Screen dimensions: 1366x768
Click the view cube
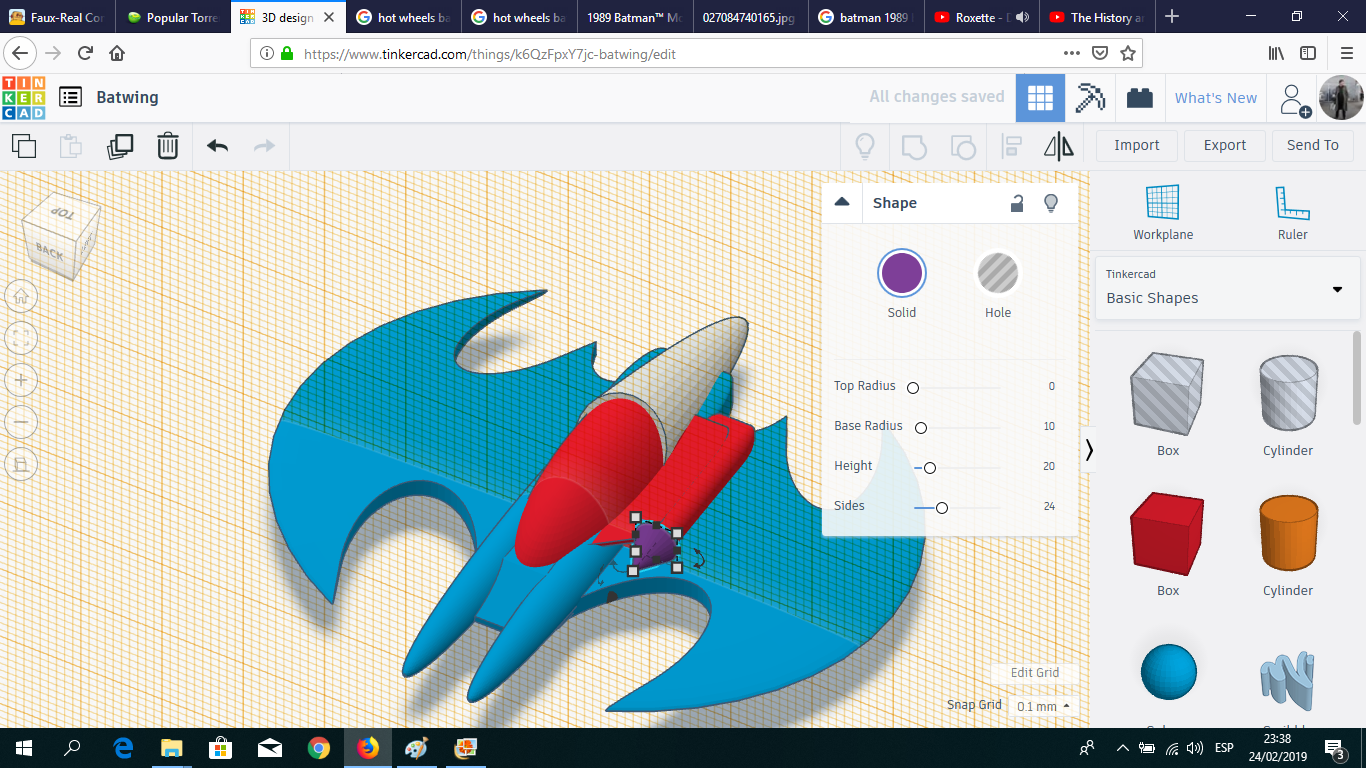61,236
